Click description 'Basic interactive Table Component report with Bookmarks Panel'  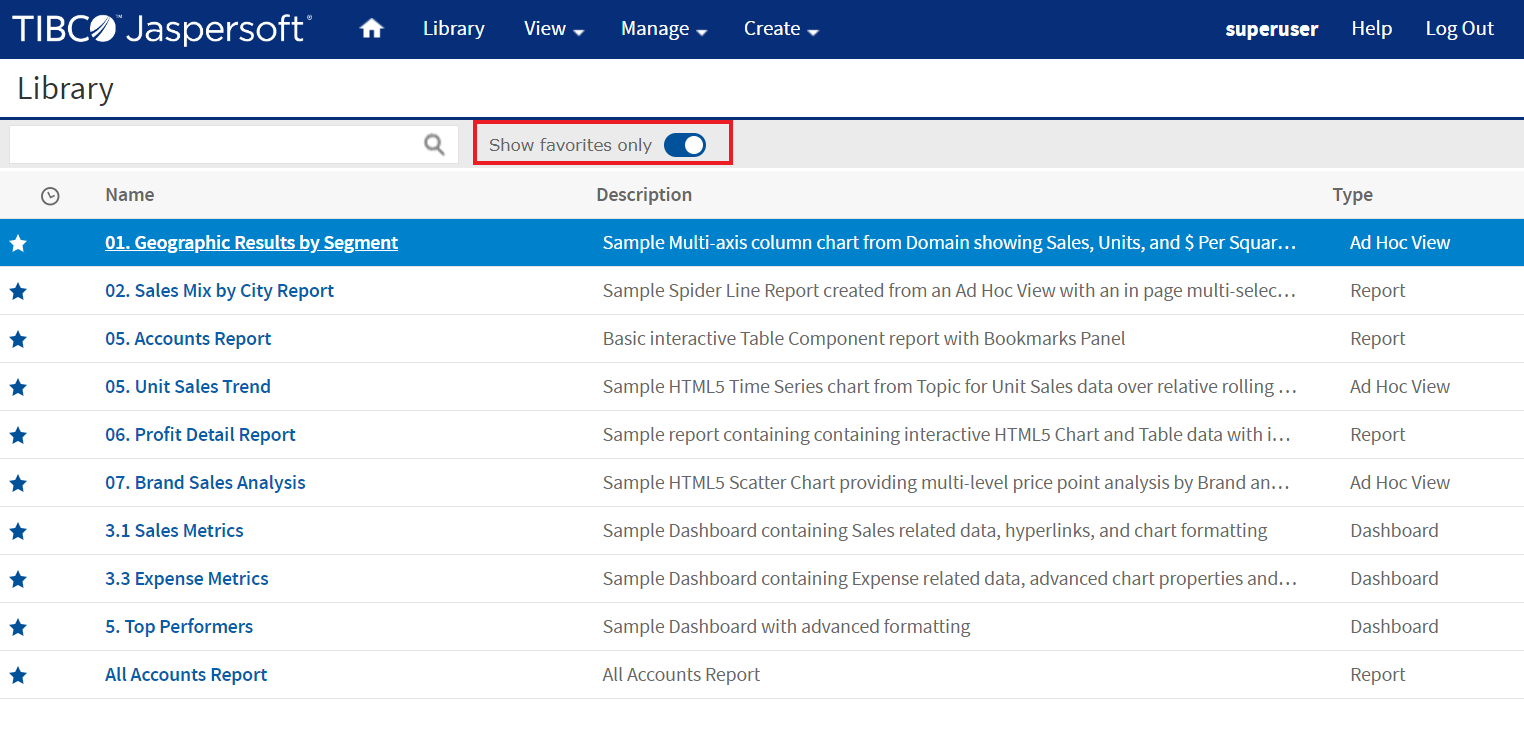click(864, 339)
